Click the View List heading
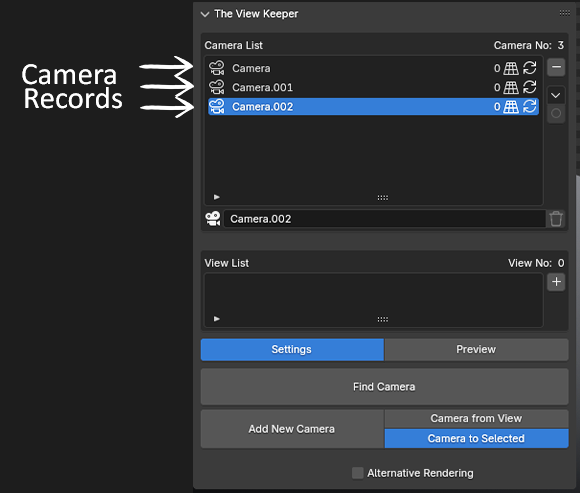580x493 pixels. pos(227,263)
